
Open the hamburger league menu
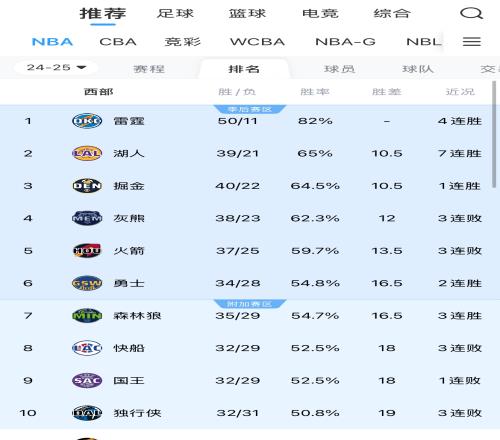[x=472, y=42]
